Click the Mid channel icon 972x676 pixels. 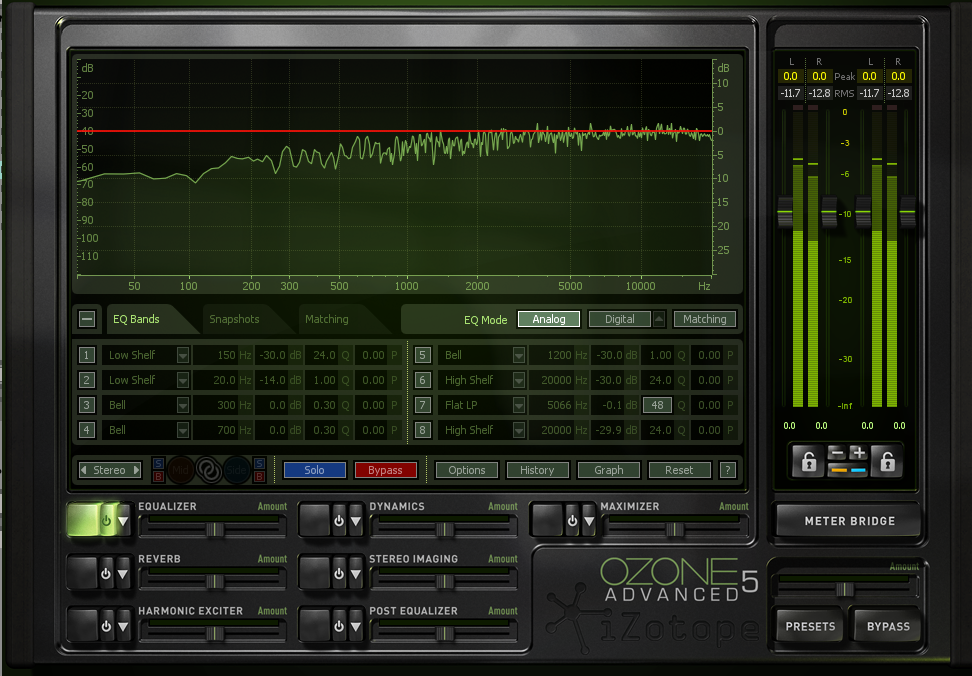[x=180, y=470]
